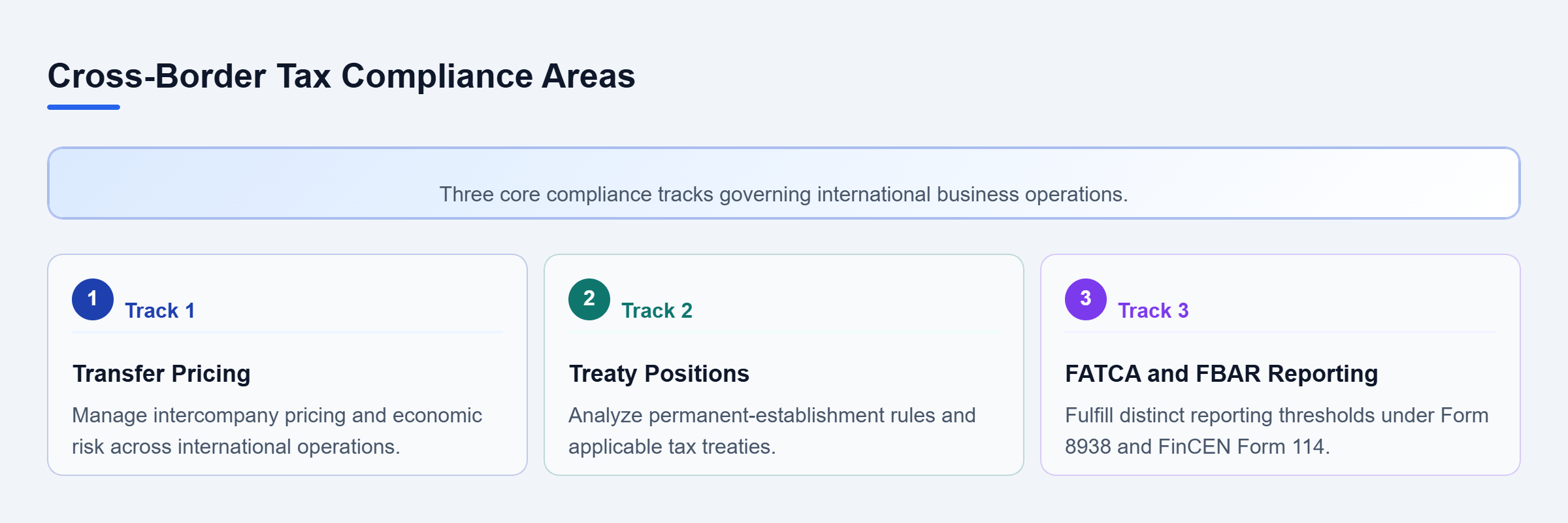Click the 'FATCA and FBAR Reporting' heading
The image size is (1568, 523).
[1221, 374]
